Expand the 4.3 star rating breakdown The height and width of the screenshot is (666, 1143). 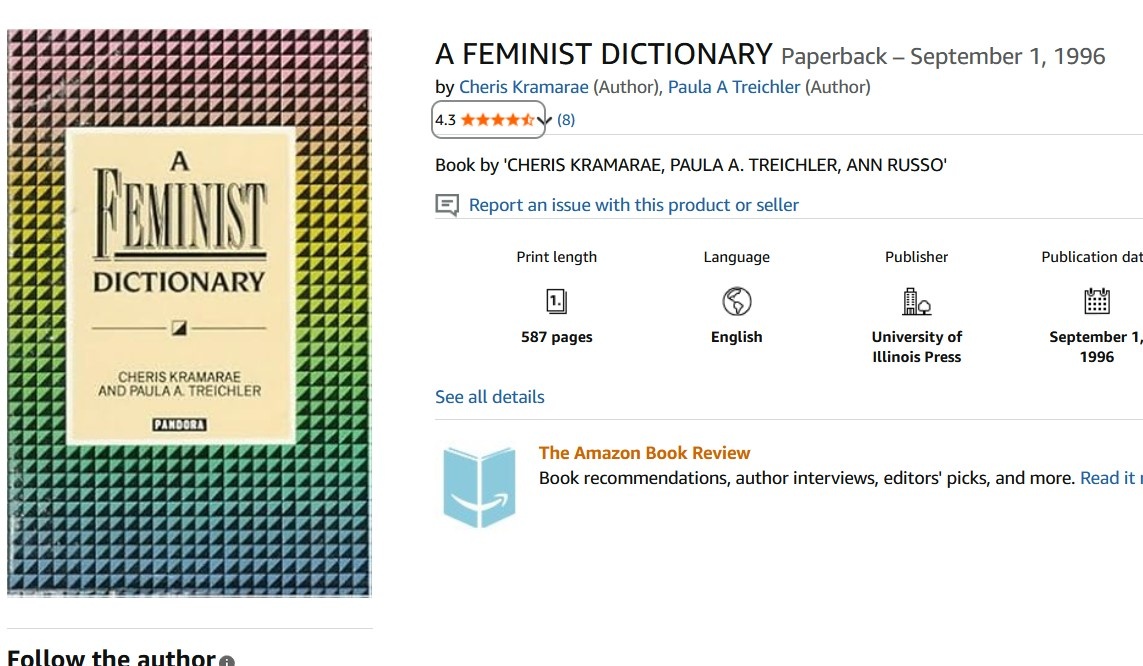(x=489, y=119)
